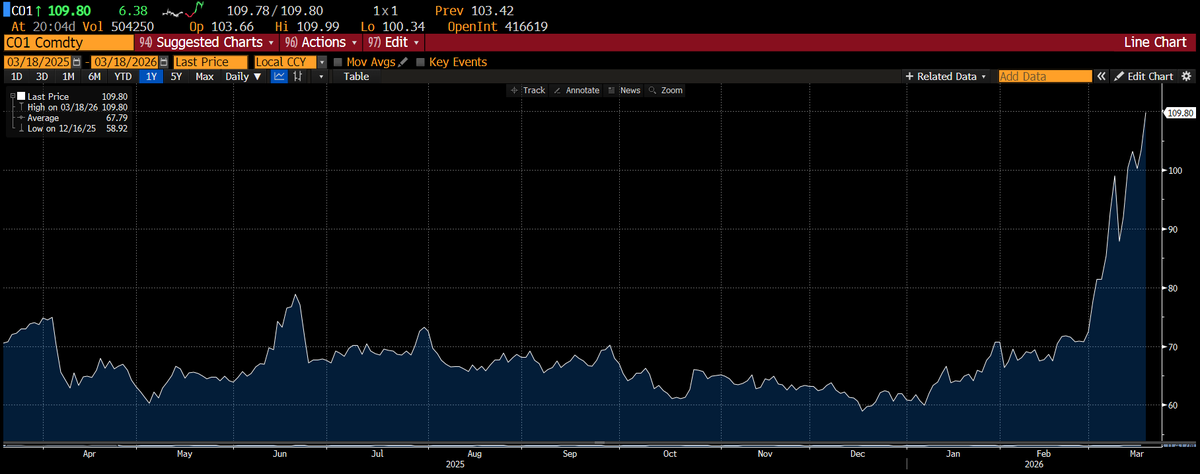Image resolution: width=1200 pixels, height=474 pixels.
Task: Show News on the chart
Action: (624, 90)
